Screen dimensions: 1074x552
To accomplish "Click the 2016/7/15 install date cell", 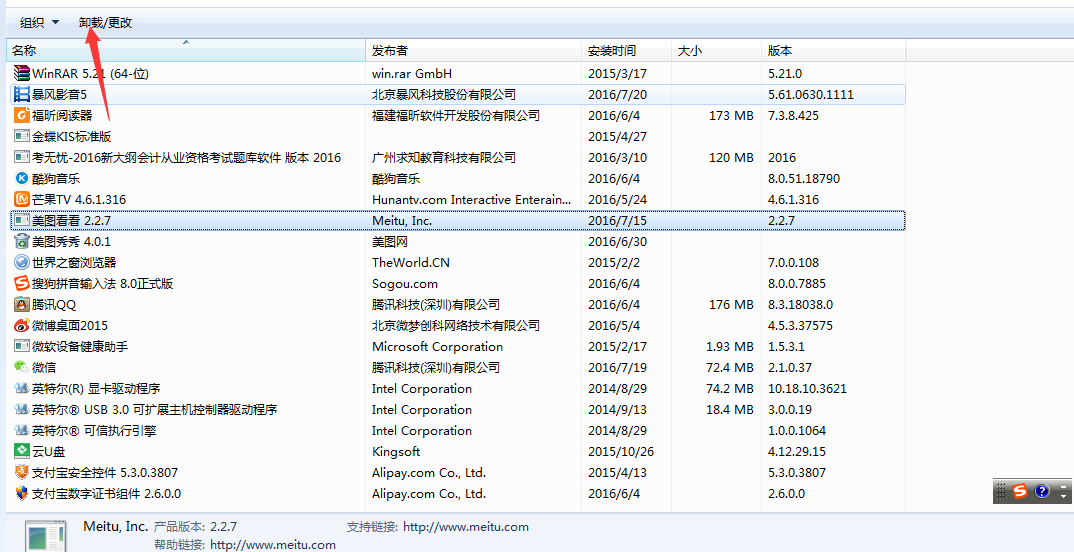I will pos(618,221).
